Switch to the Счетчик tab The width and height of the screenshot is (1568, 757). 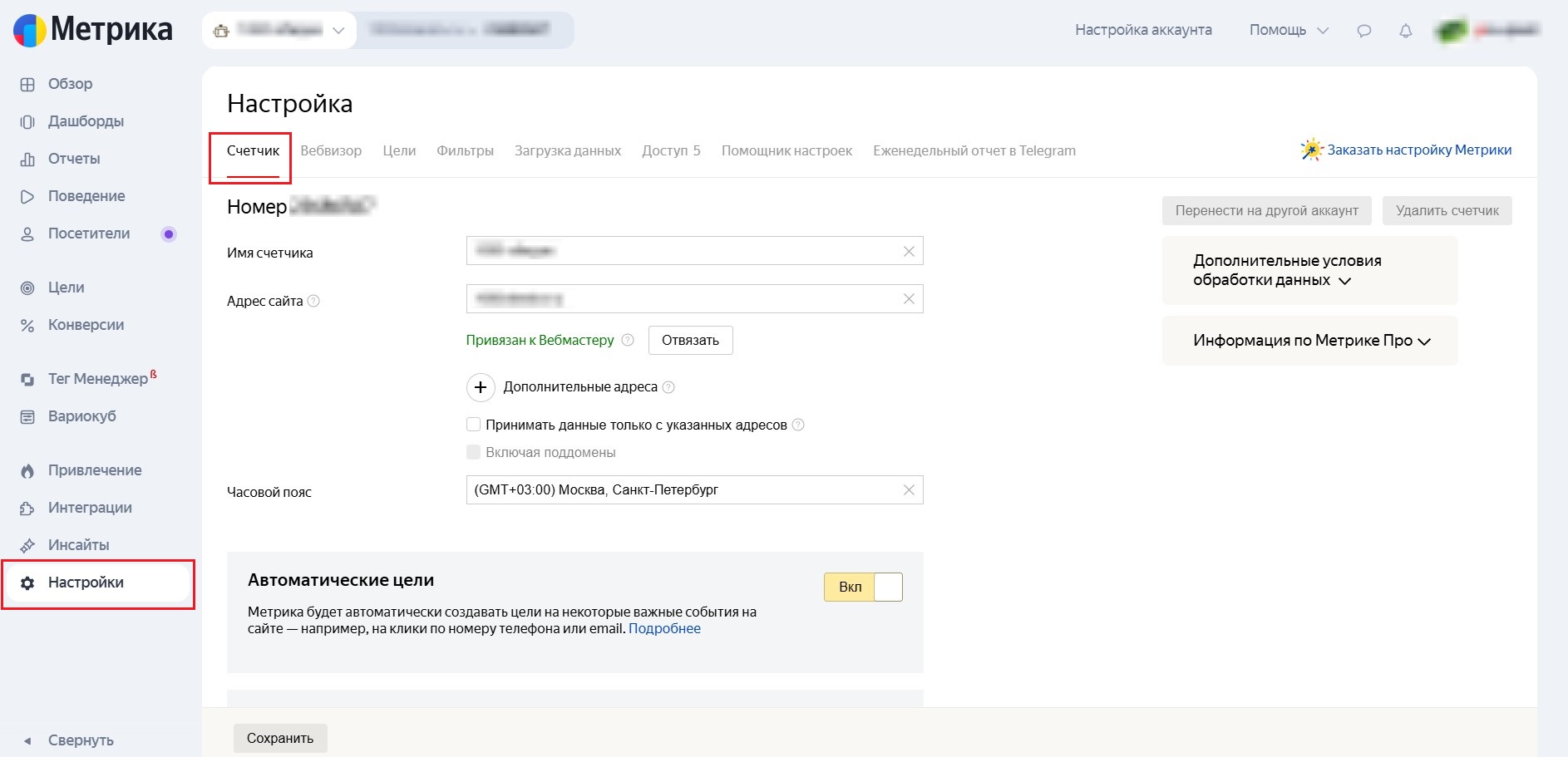(x=253, y=150)
